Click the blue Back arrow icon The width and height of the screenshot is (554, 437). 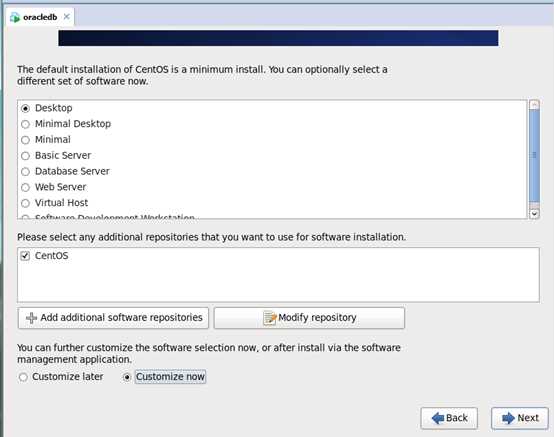[438, 418]
